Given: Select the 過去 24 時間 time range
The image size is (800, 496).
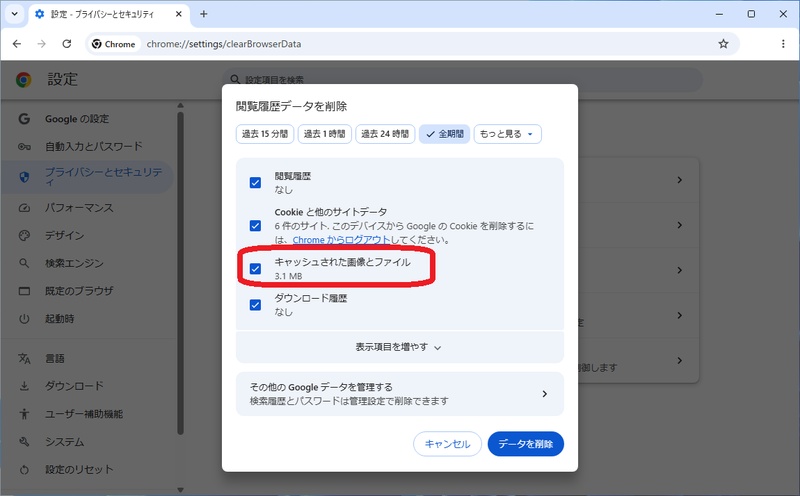Looking at the screenshot, I should [x=385, y=134].
